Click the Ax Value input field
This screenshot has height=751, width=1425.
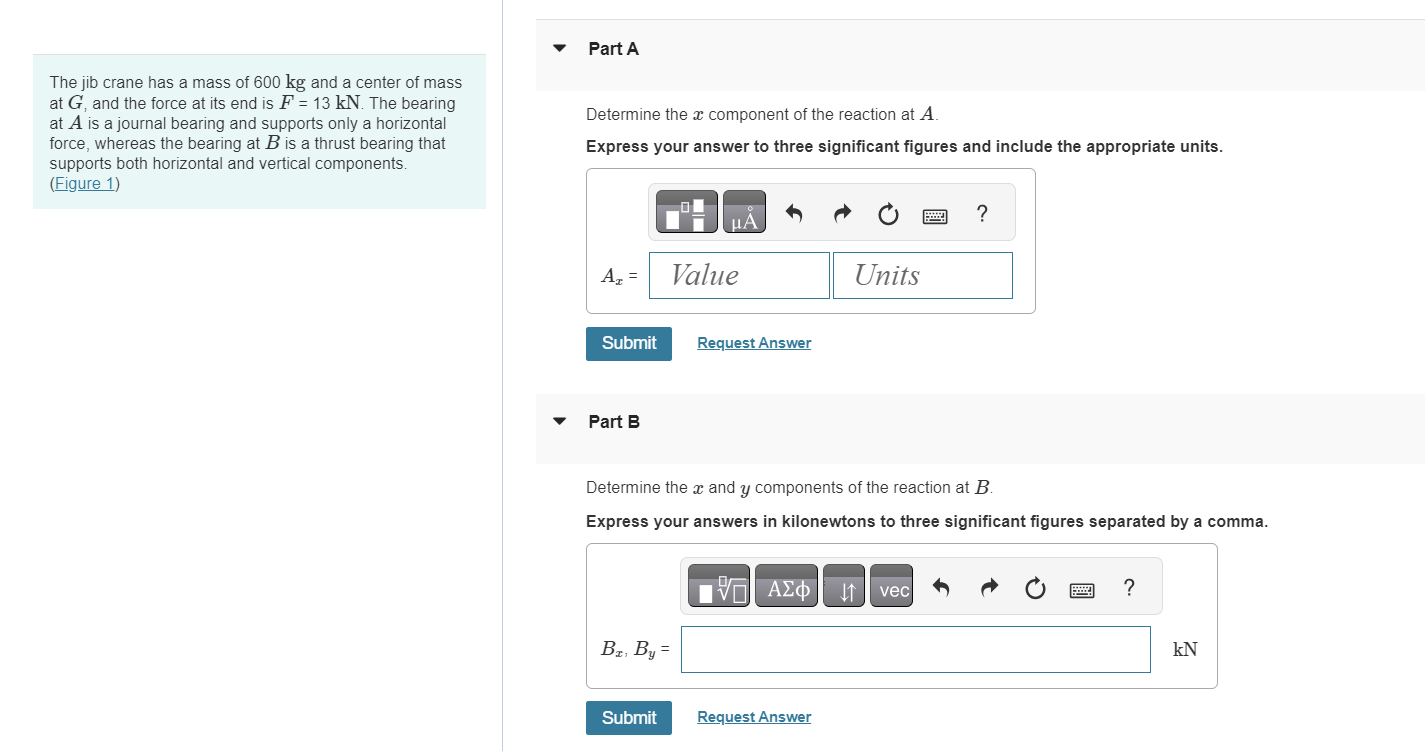(x=739, y=275)
